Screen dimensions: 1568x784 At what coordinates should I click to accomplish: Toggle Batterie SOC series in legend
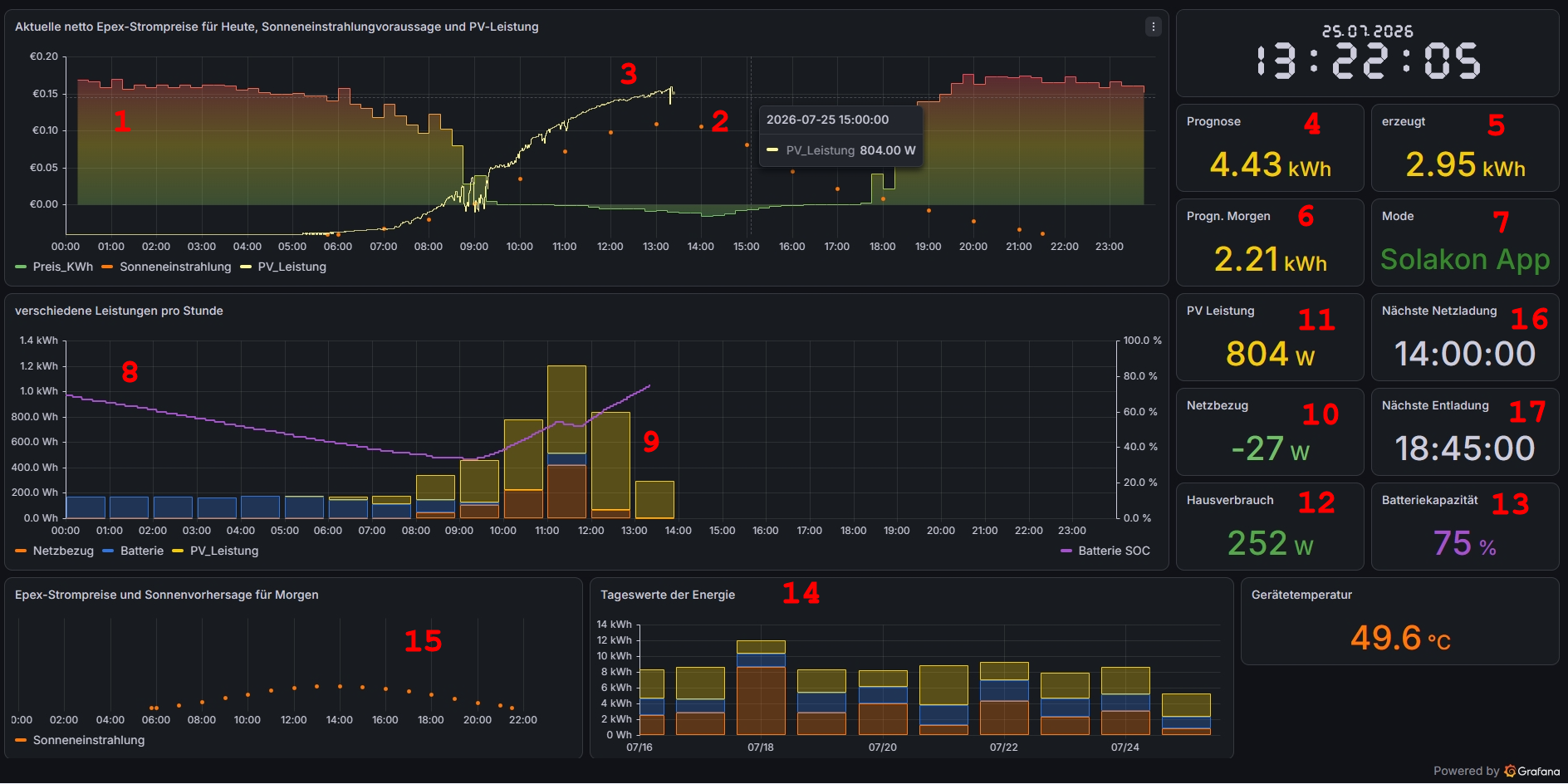click(x=1105, y=551)
